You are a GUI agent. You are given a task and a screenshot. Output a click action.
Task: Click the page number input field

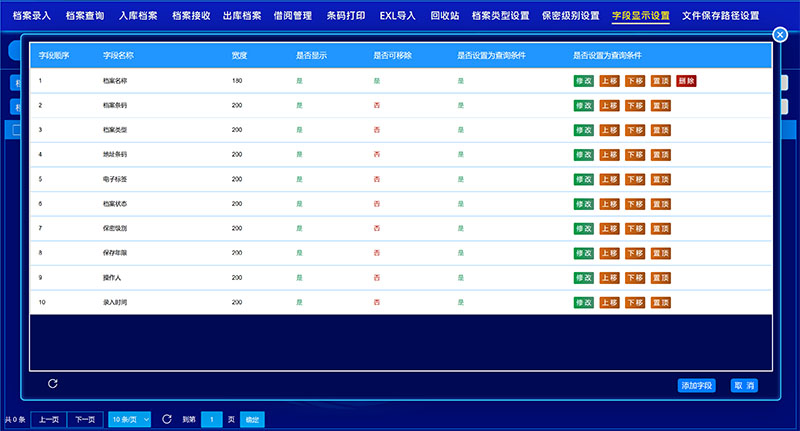click(x=212, y=420)
